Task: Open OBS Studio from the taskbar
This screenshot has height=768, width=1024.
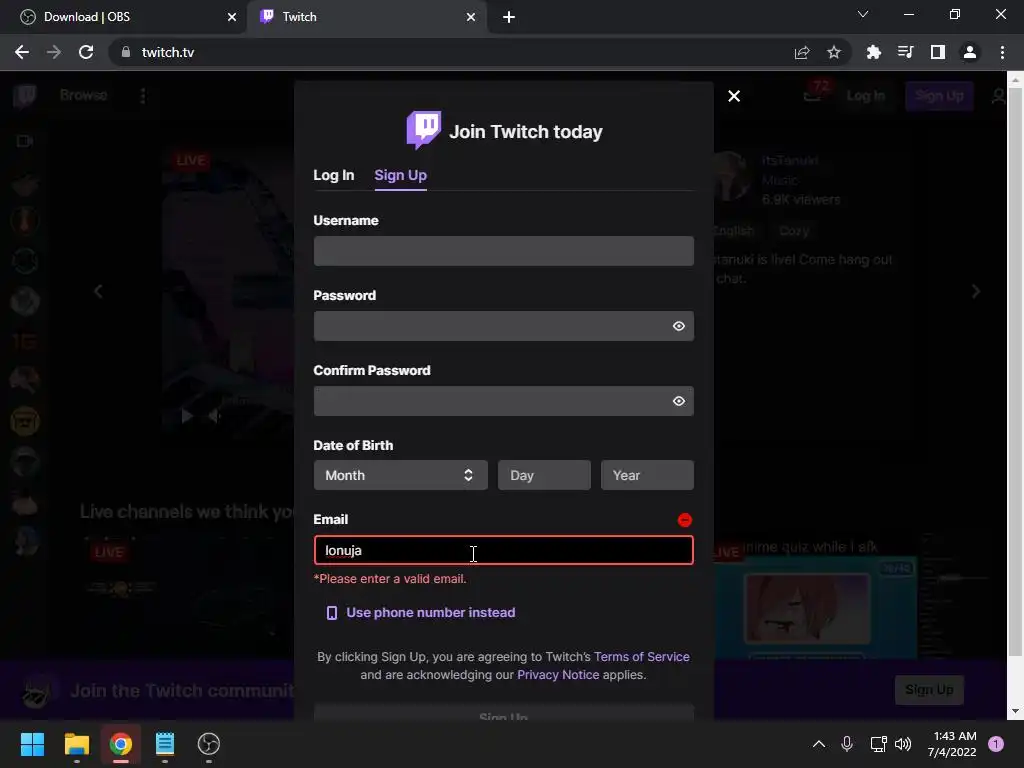Action: click(209, 744)
